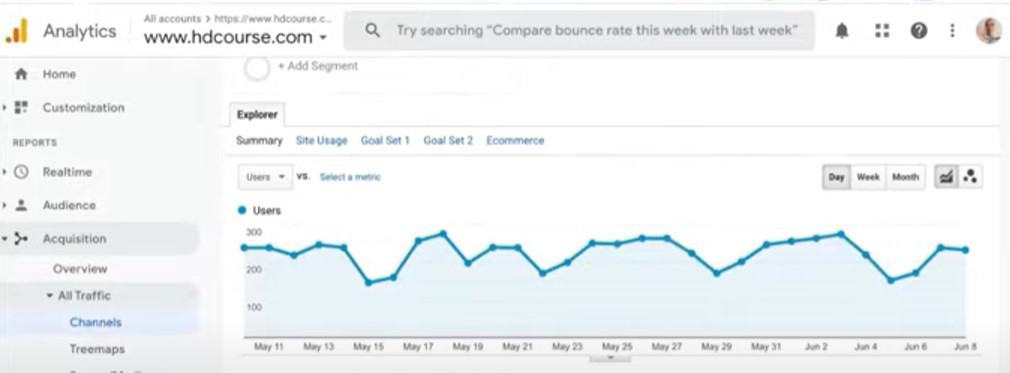The height and width of the screenshot is (373, 1010).
Task: Collapse the All Traffic tree section
Action: [x=50, y=296]
